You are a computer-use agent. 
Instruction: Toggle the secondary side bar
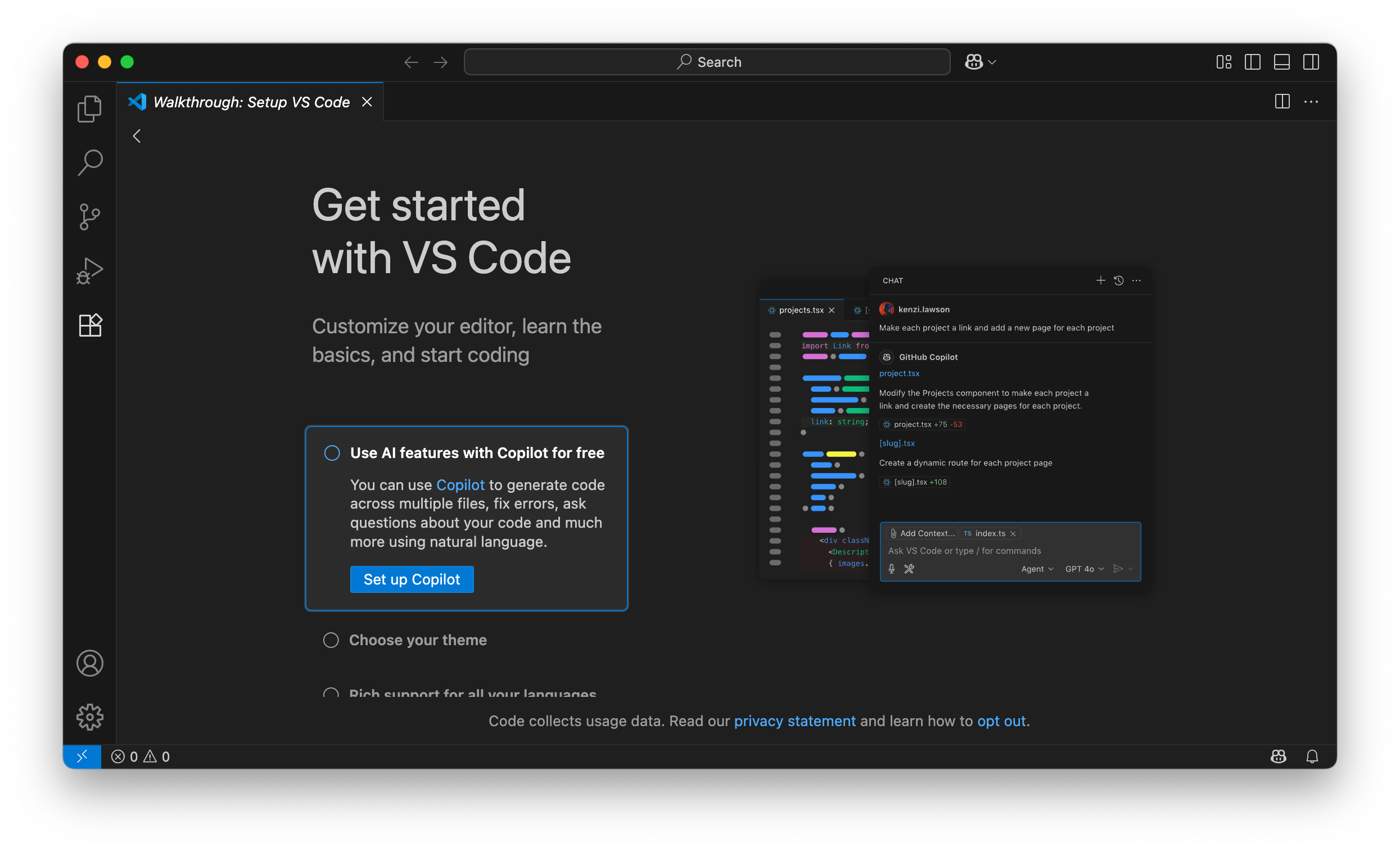pyautogui.click(x=1311, y=62)
